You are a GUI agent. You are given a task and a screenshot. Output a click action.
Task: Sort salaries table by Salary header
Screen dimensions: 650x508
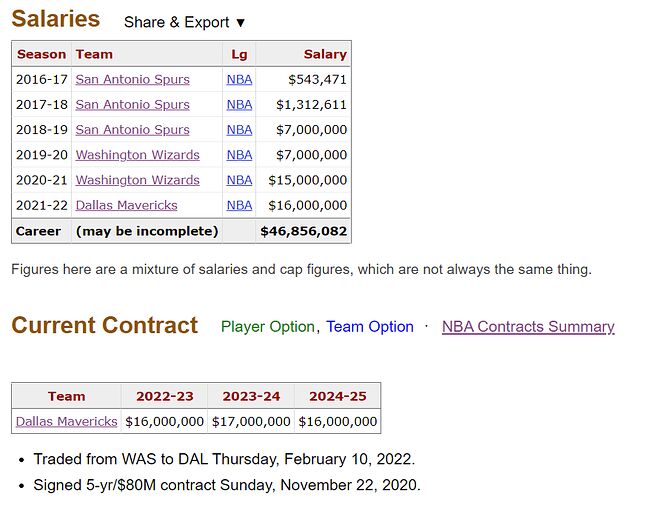(303, 54)
